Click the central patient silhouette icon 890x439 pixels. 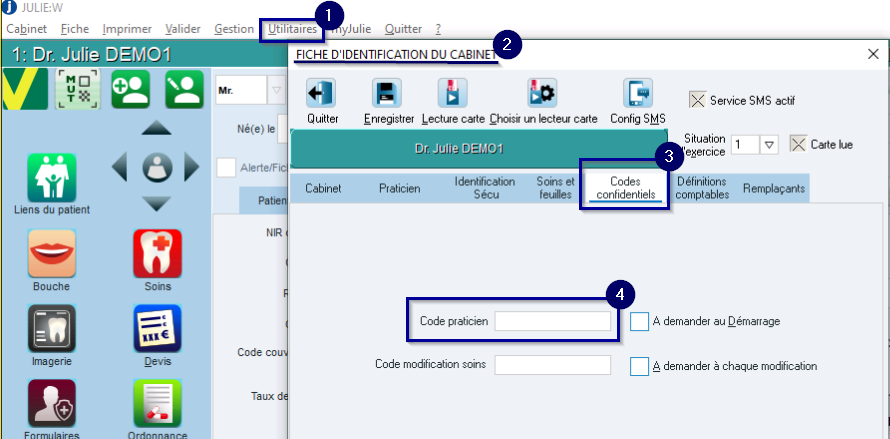click(x=157, y=168)
